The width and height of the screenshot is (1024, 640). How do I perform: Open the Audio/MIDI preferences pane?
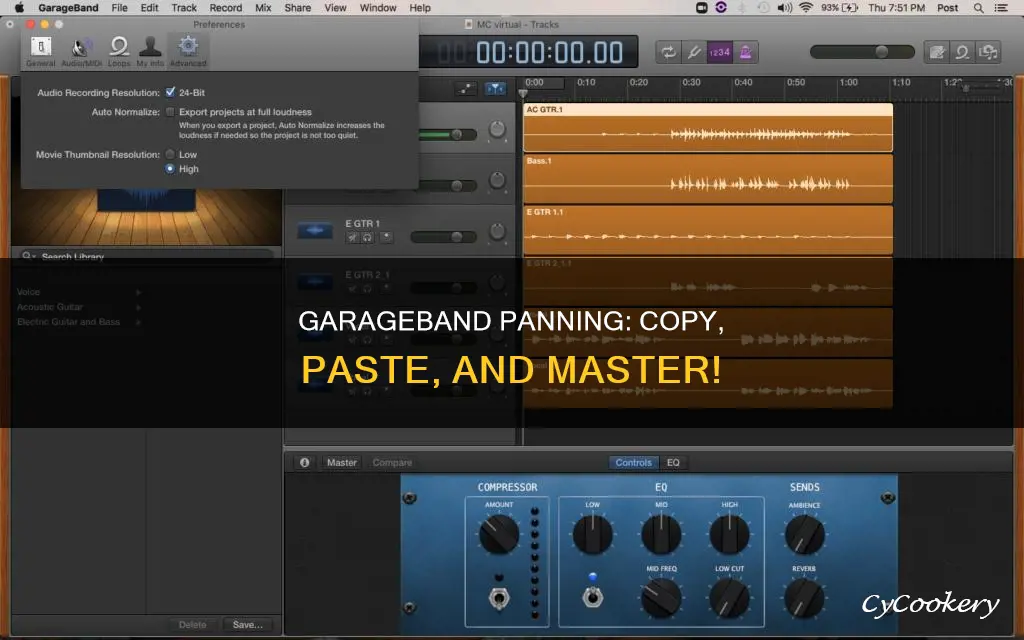point(81,52)
